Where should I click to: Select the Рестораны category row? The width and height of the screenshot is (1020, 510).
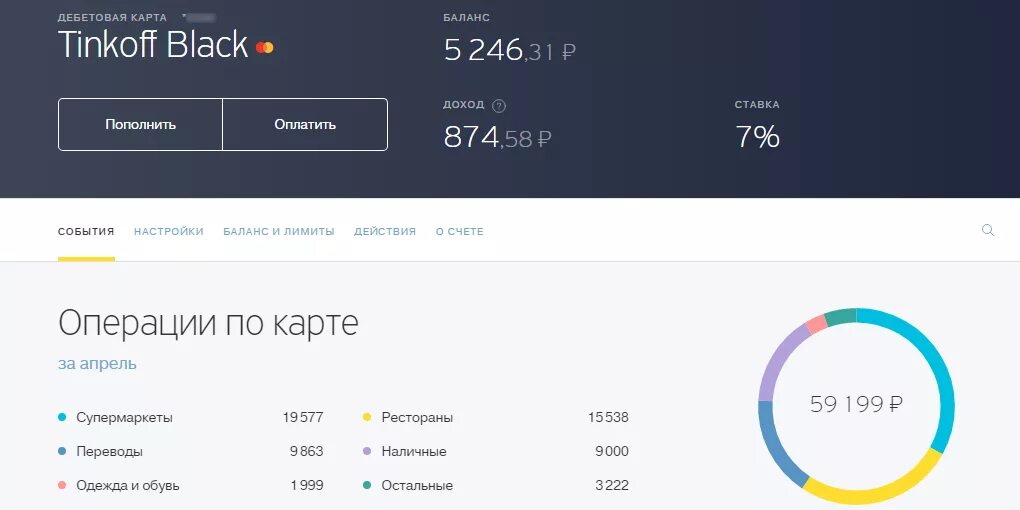tap(496, 418)
